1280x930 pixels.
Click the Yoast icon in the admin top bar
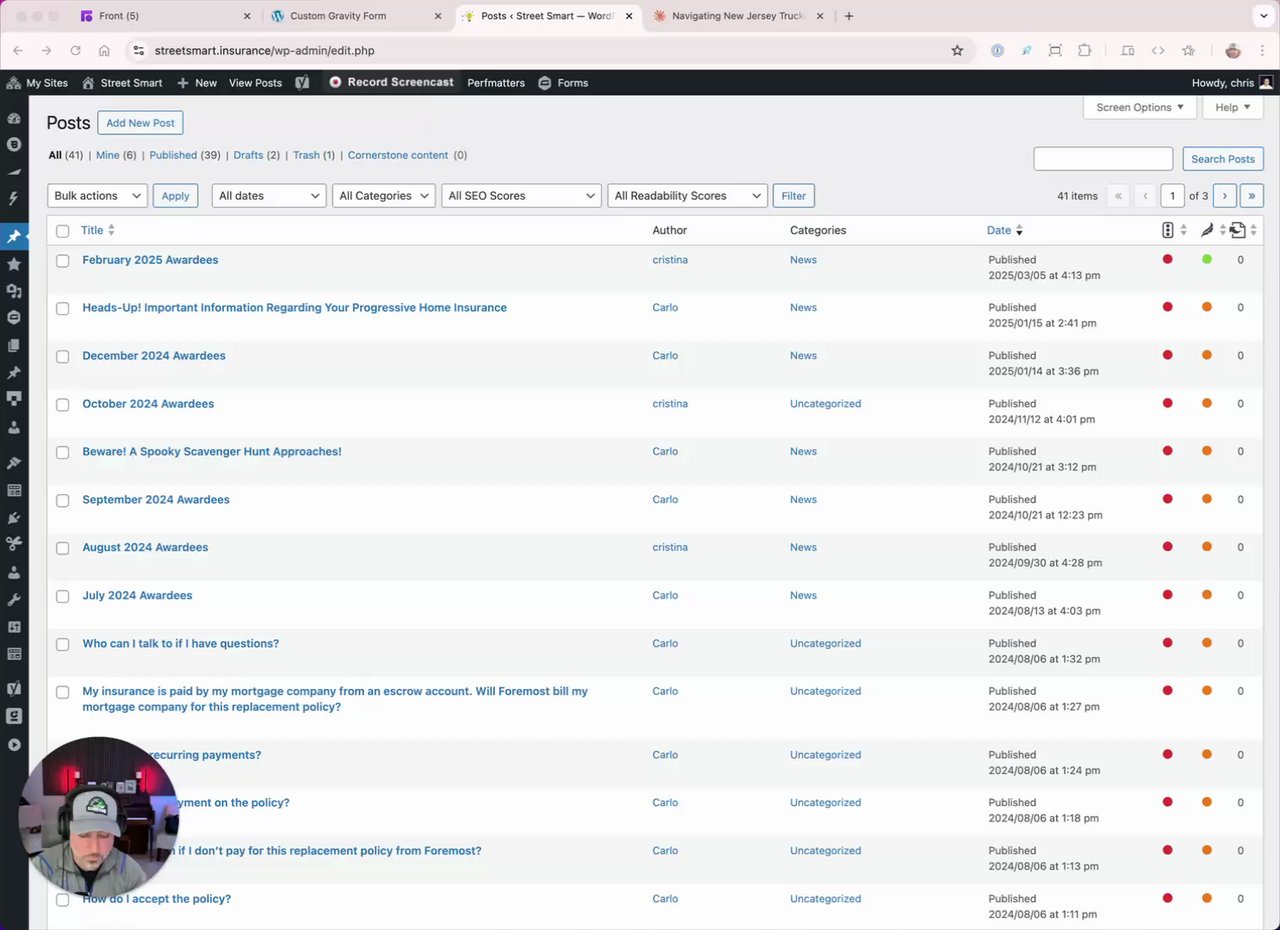302,83
